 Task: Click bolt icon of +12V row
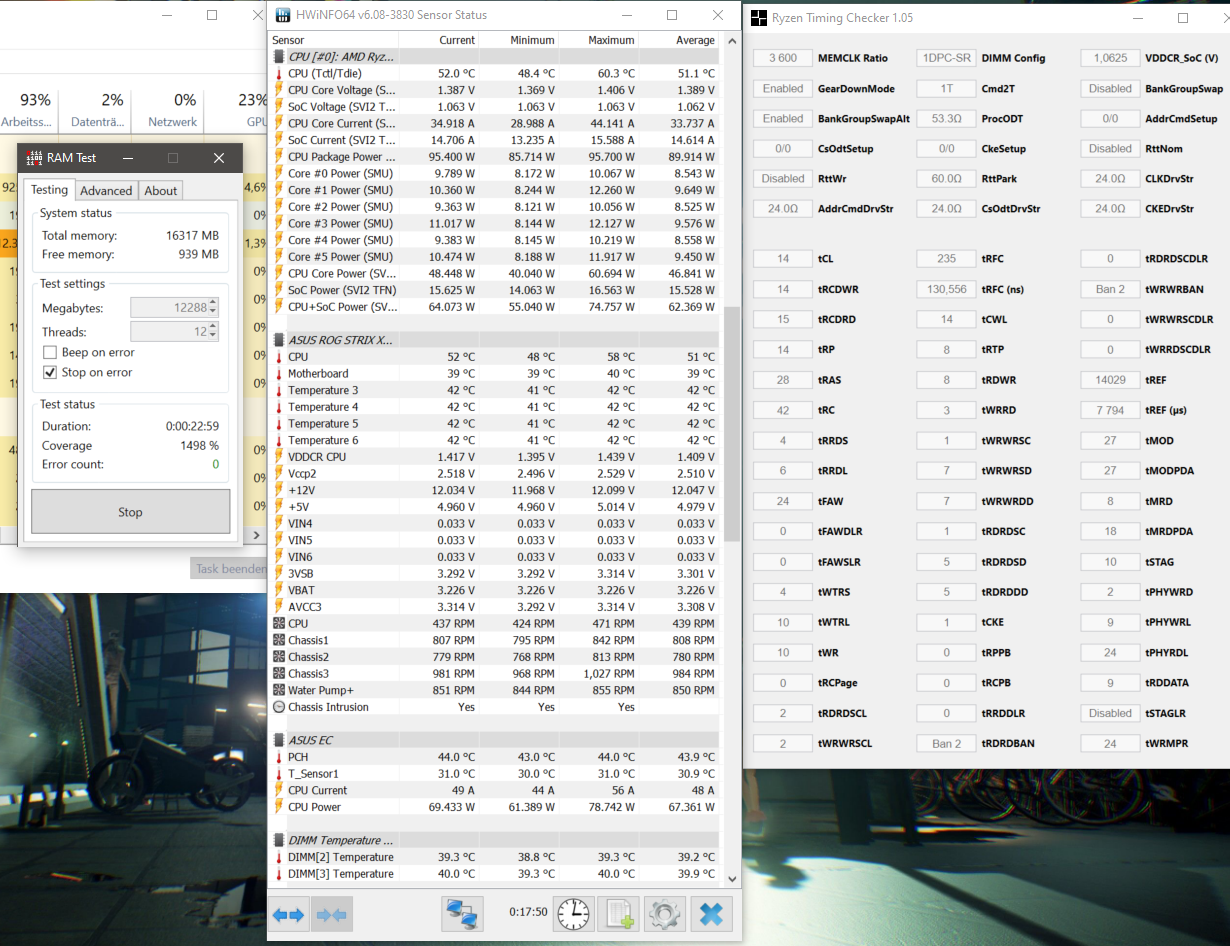point(279,490)
